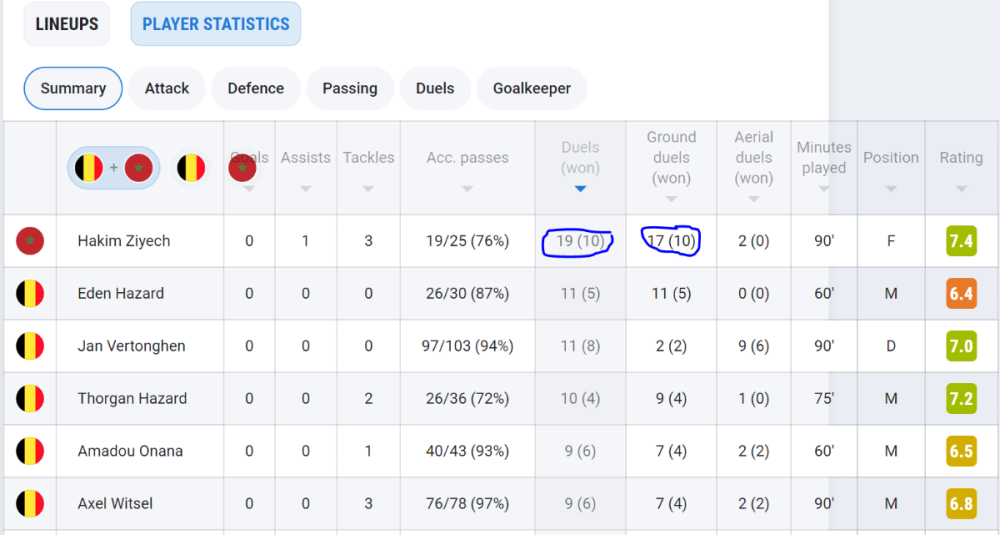
Task: Click Belgium flag beside Amadou Onana
Action: (30, 451)
